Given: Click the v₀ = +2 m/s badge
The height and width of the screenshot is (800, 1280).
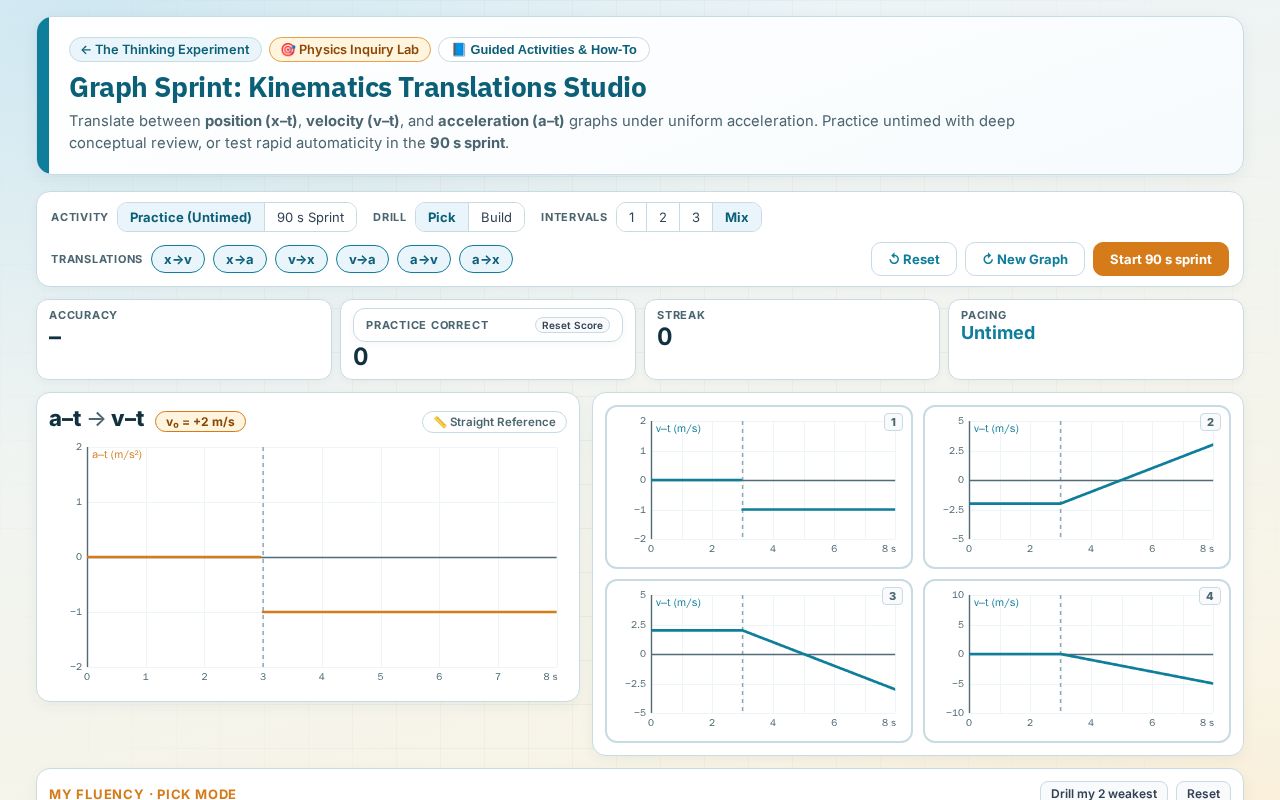Looking at the screenshot, I should pos(200,421).
